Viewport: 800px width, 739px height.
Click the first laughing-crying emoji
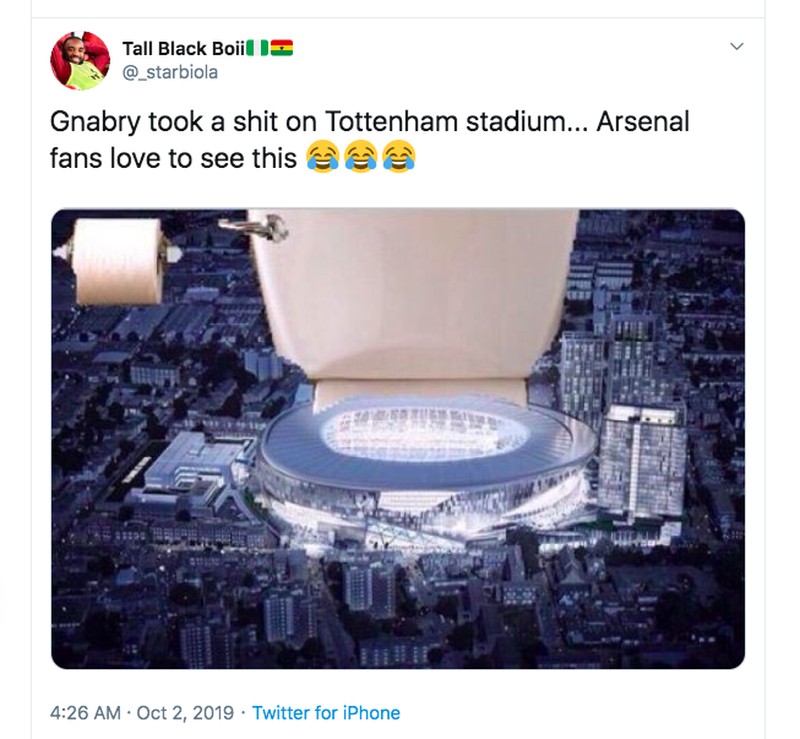321,157
